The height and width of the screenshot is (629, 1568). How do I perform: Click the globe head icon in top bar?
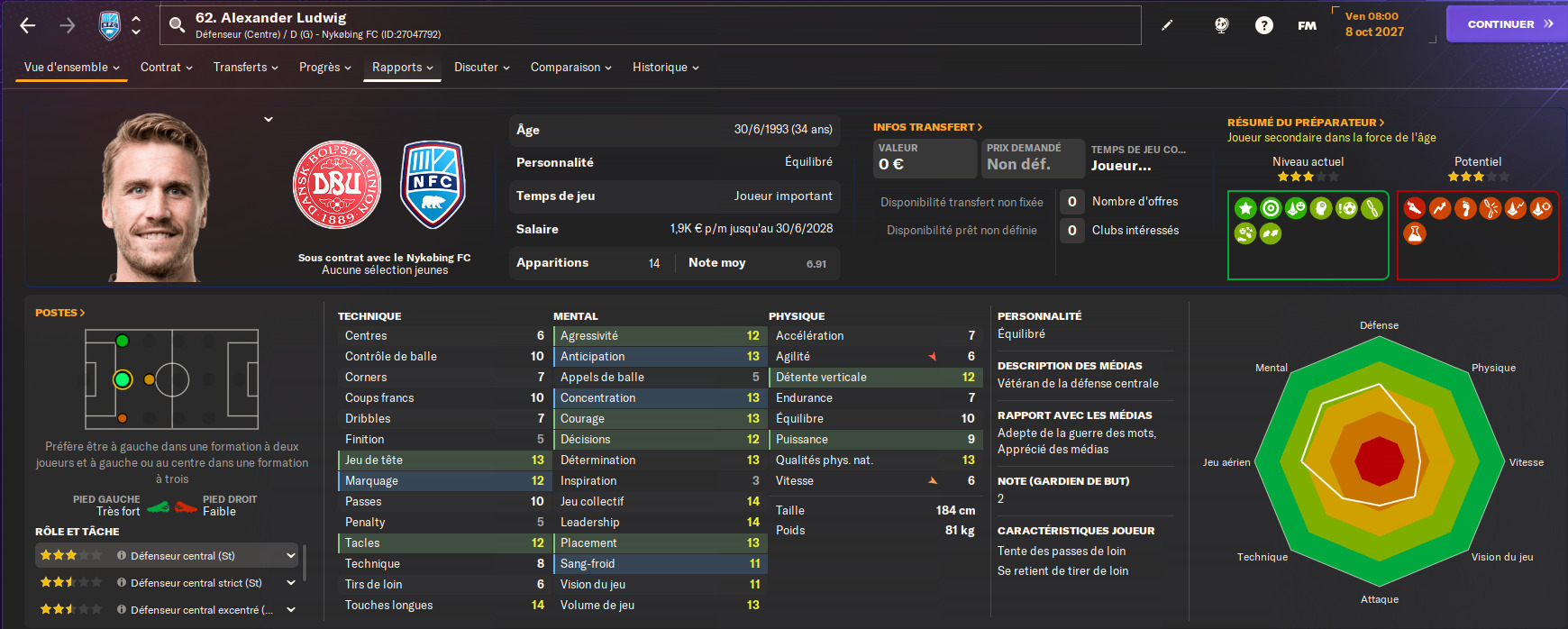point(1222,25)
